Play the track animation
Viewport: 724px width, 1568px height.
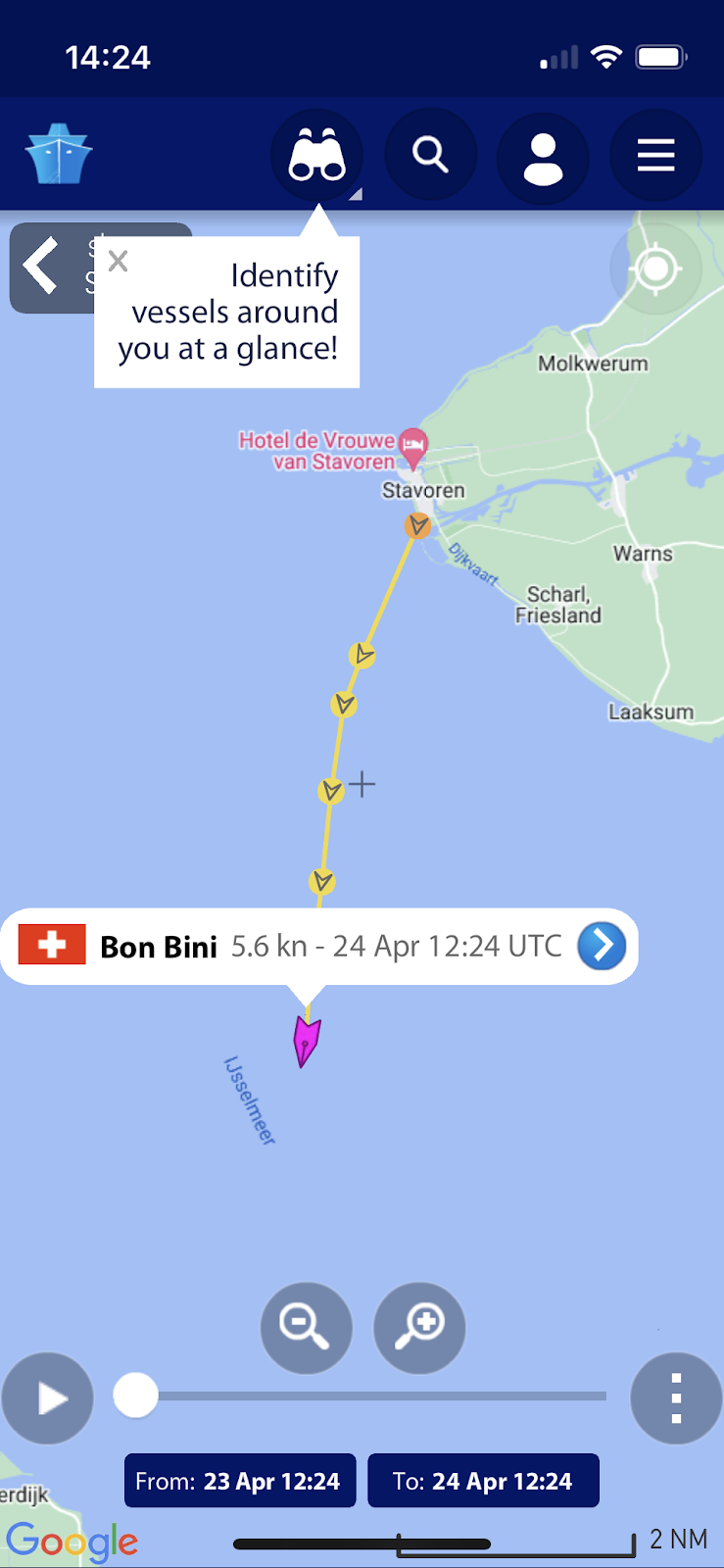(x=47, y=1397)
